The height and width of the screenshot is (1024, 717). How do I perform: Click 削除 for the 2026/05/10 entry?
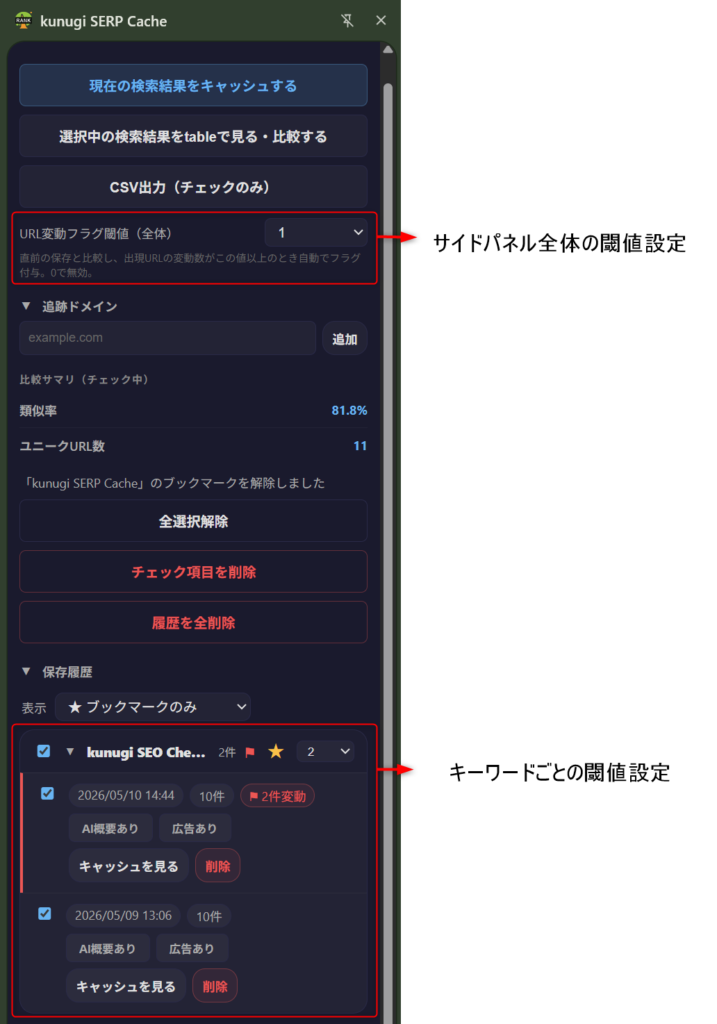217,866
